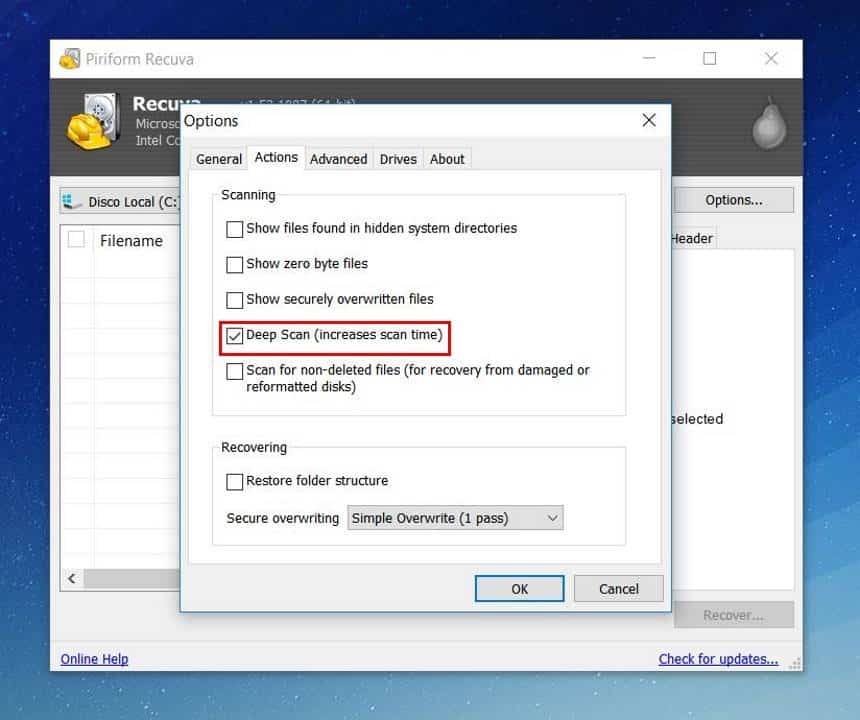Screen dimensions: 860x720
Task: Click the Options... button in Recuva
Action: [733, 200]
